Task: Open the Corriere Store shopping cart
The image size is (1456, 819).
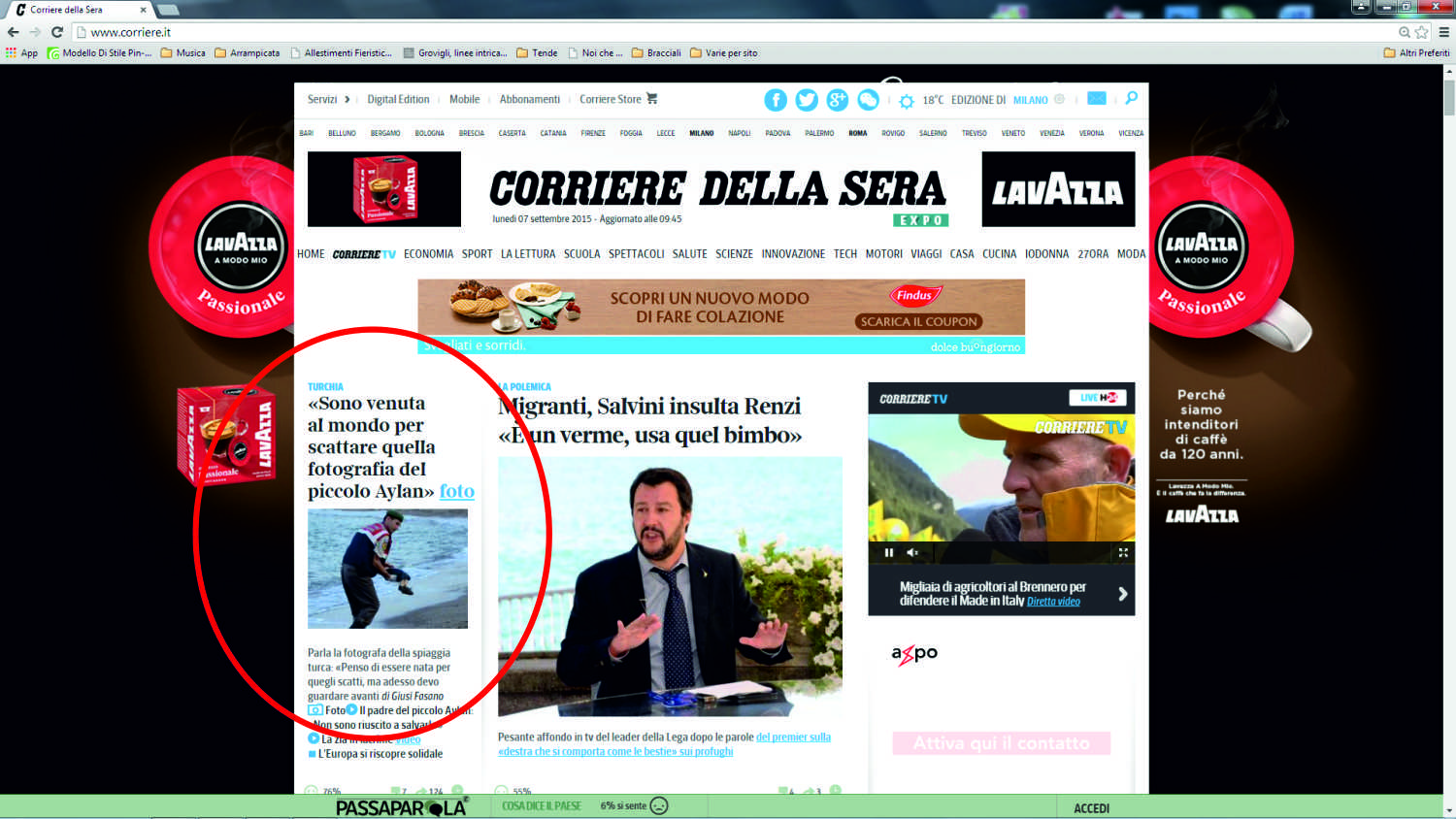Action: (x=651, y=98)
